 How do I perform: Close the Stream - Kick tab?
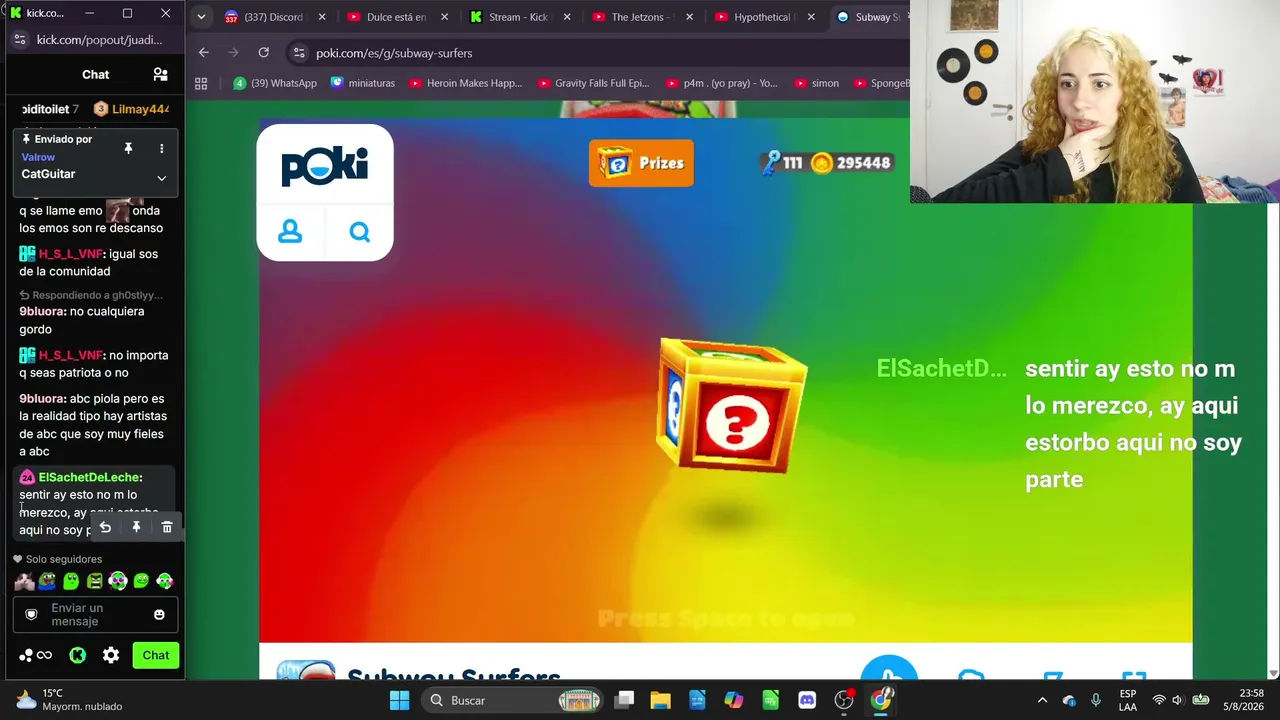566,17
